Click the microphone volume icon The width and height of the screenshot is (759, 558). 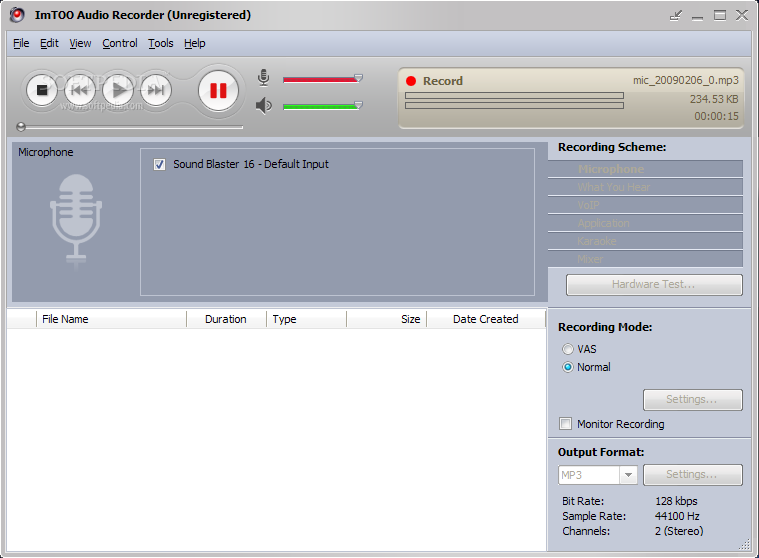pos(263,77)
